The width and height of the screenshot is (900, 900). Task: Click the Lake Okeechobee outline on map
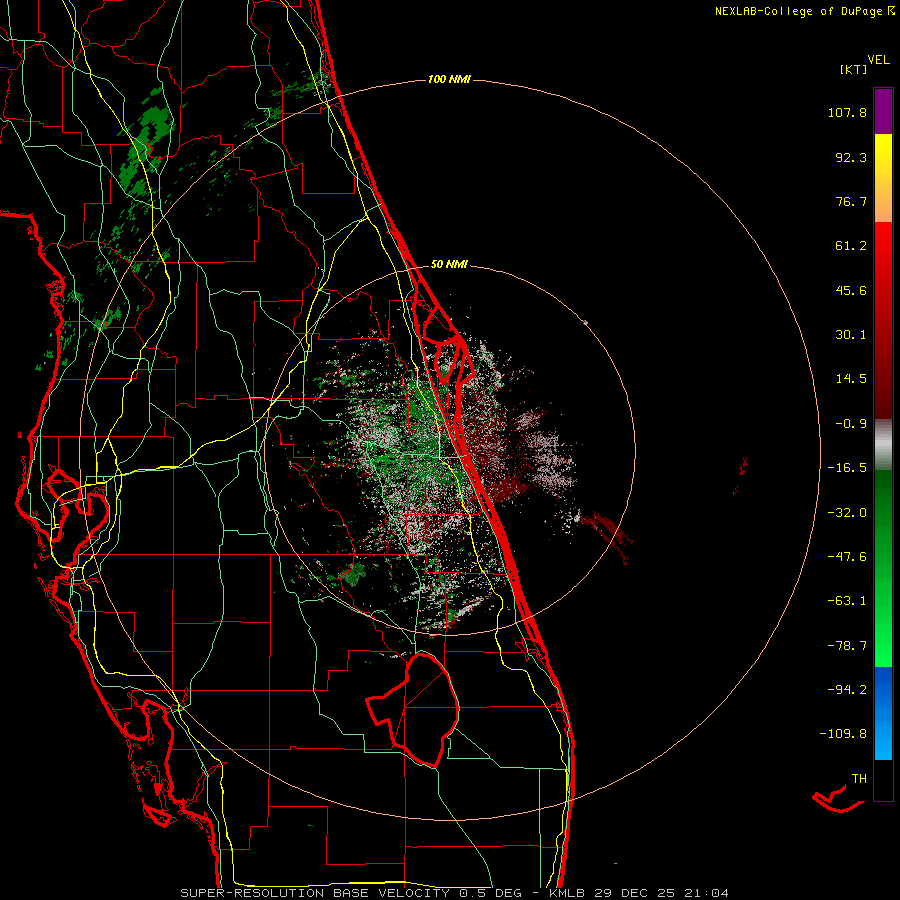[414, 709]
